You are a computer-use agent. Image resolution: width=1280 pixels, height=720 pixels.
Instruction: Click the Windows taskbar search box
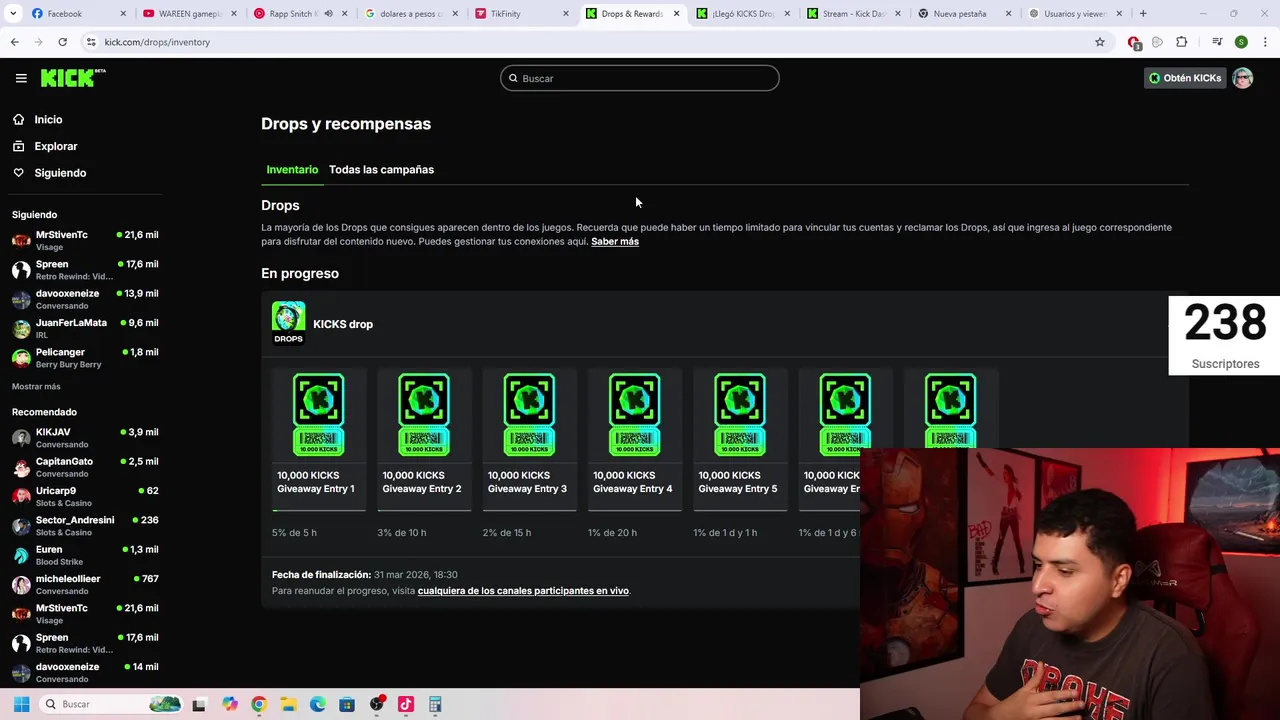pos(112,704)
